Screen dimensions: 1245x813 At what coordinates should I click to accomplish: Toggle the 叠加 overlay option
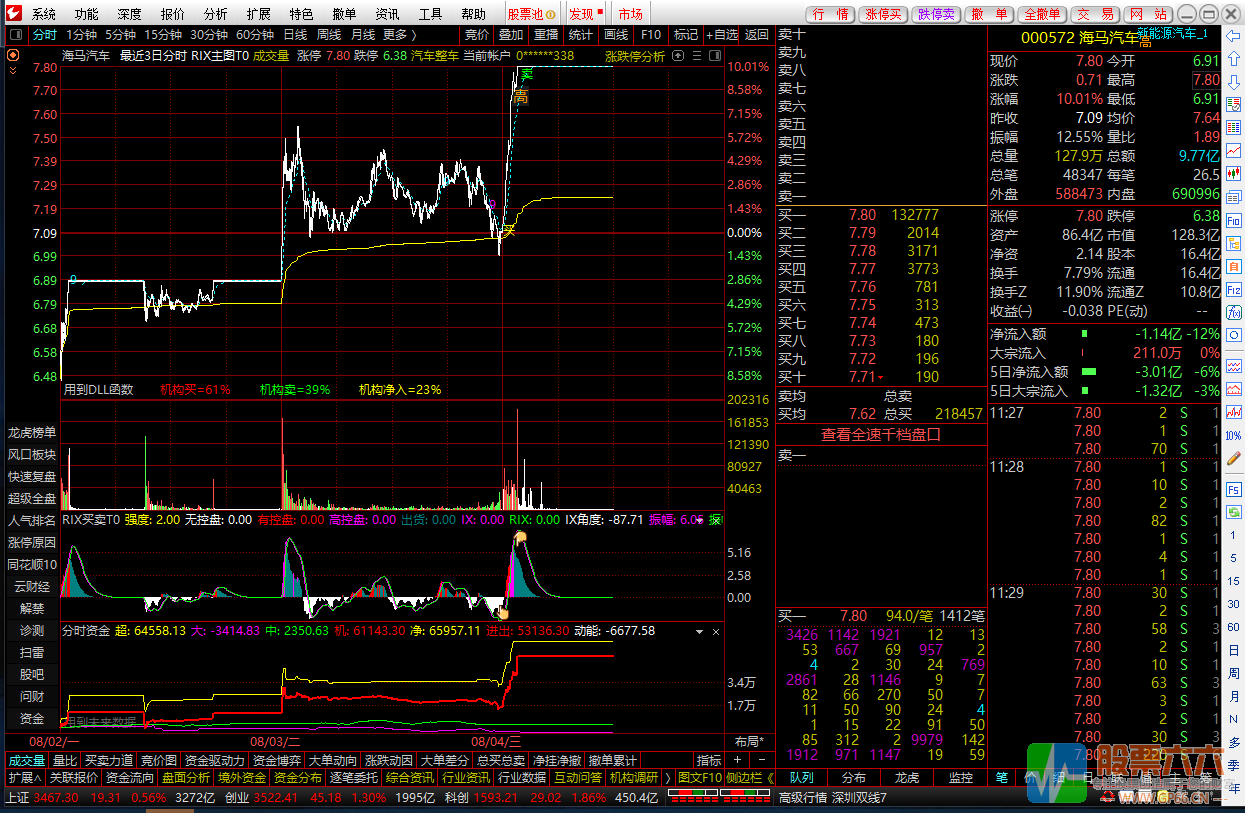pos(511,34)
